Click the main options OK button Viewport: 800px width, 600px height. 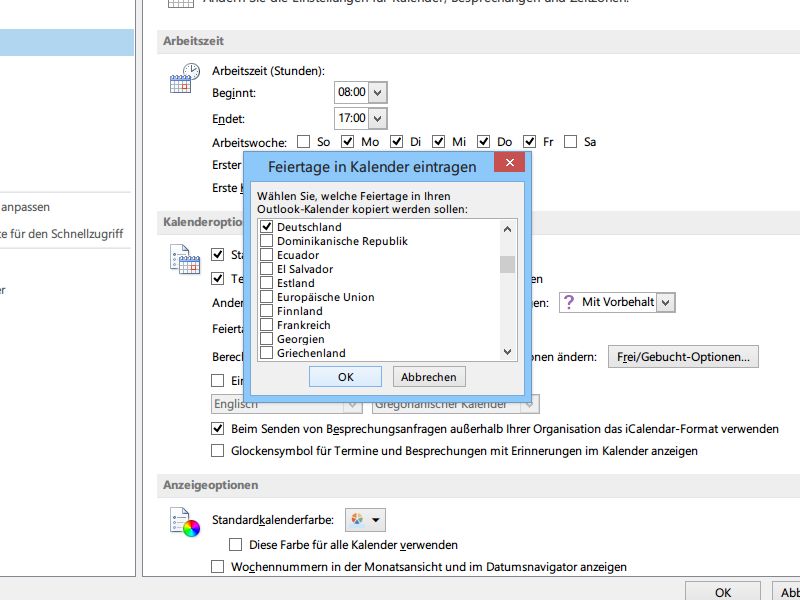723,592
